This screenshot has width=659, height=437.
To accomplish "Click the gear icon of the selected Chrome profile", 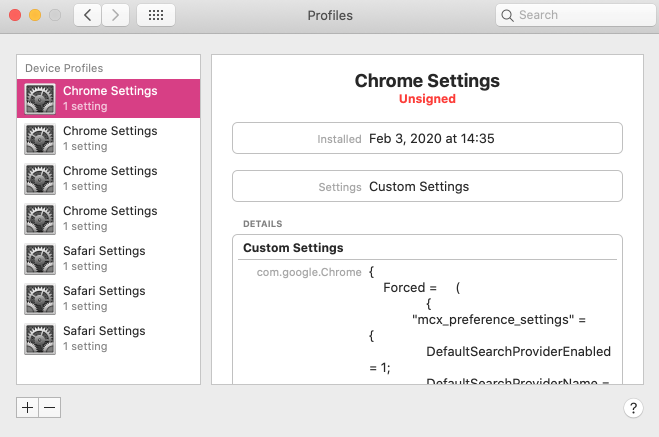I will [40, 99].
